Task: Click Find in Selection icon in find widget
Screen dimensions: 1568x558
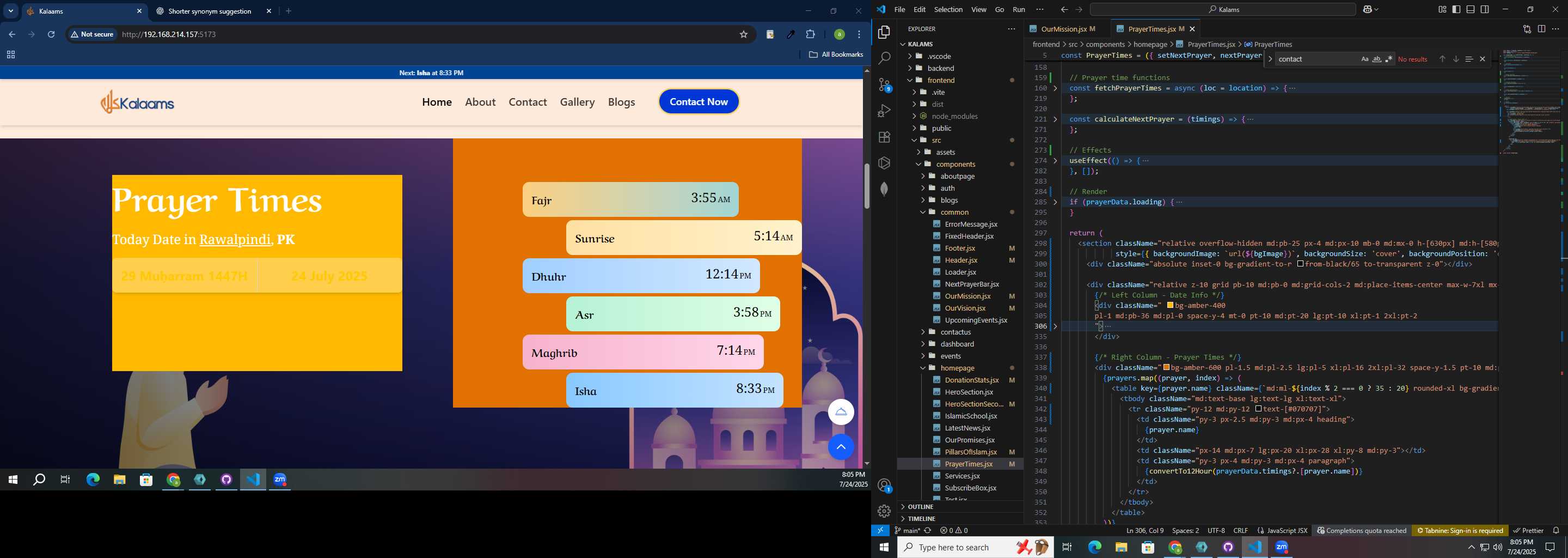Action: click(1469, 59)
